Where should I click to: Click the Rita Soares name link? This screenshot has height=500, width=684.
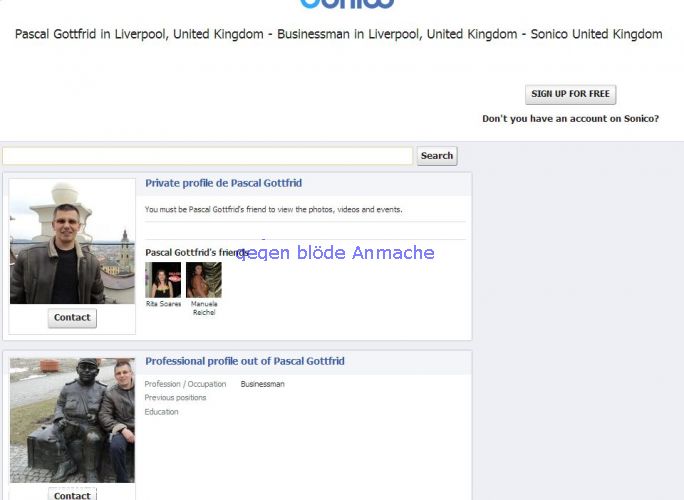[163, 304]
